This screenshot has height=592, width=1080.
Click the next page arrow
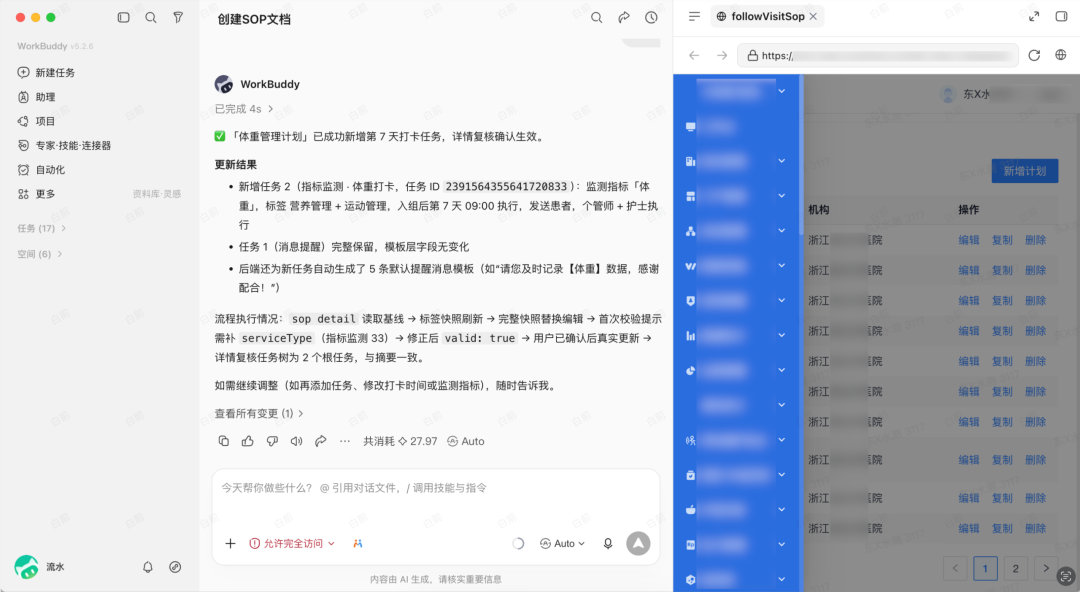point(1046,569)
